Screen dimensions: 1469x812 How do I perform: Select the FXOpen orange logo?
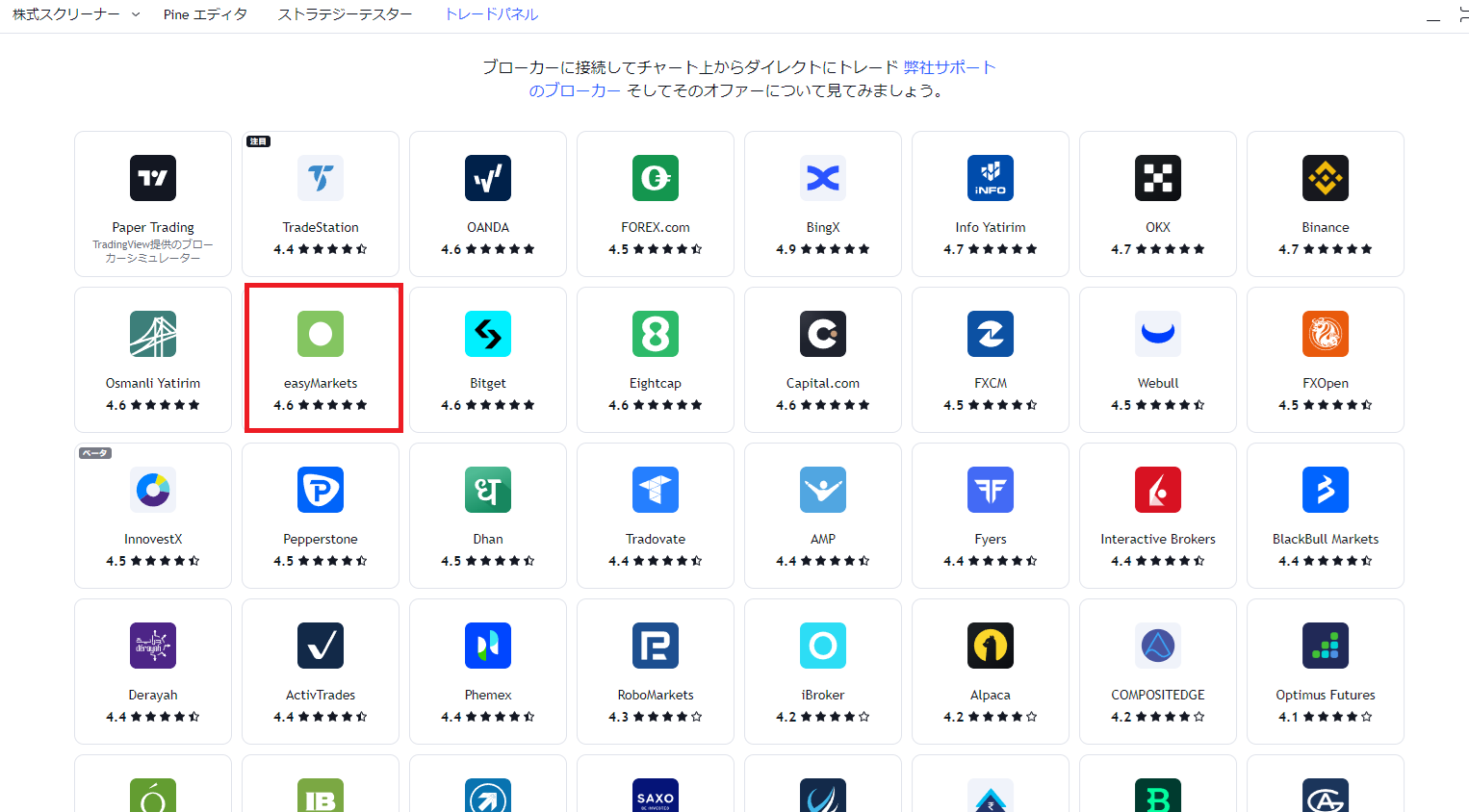click(1326, 334)
